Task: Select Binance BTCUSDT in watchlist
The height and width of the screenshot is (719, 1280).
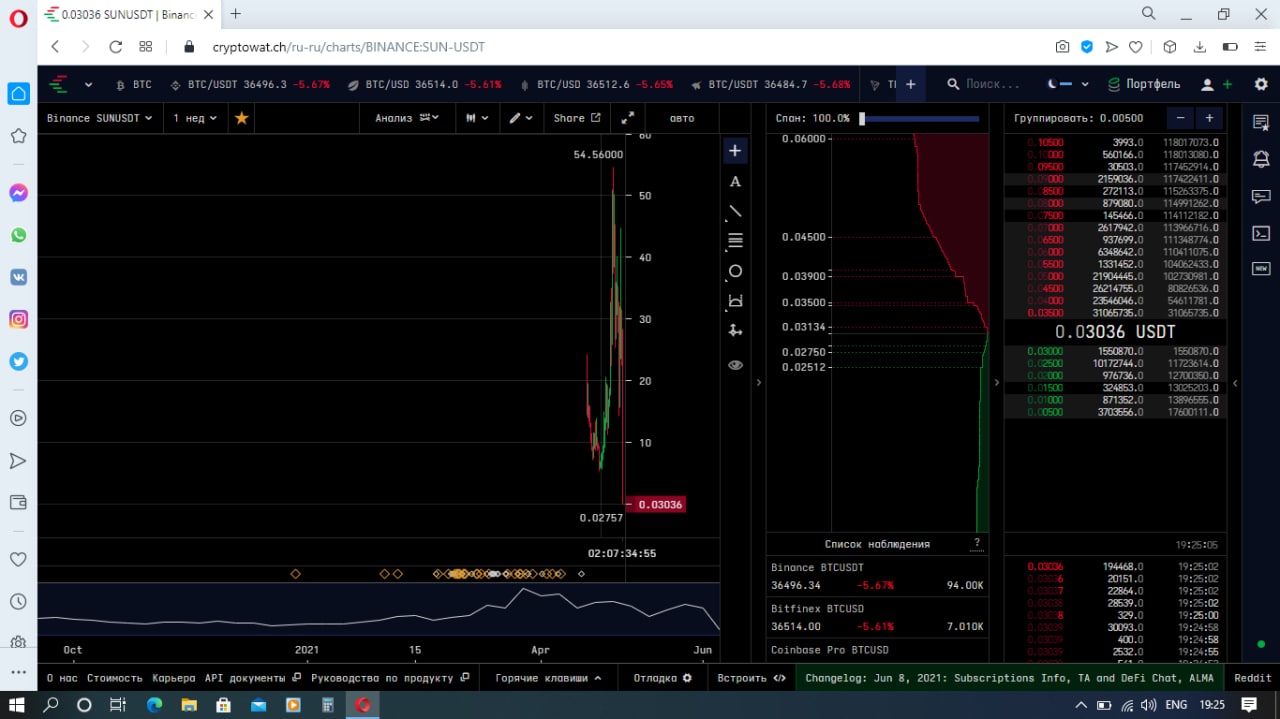Action: click(x=877, y=576)
